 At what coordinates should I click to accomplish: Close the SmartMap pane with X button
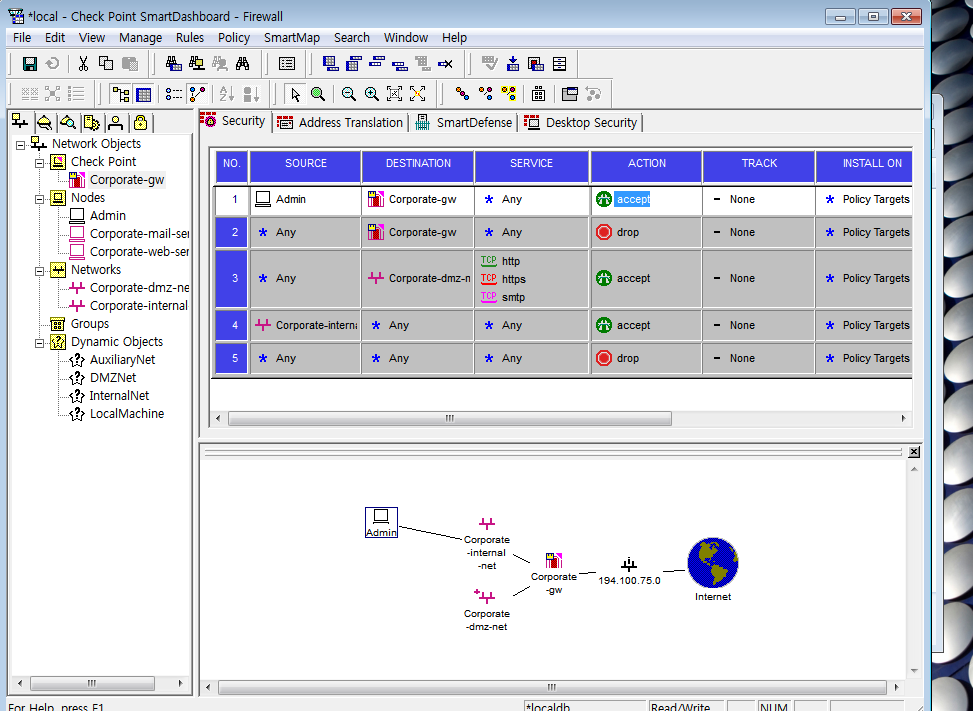[x=914, y=452]
